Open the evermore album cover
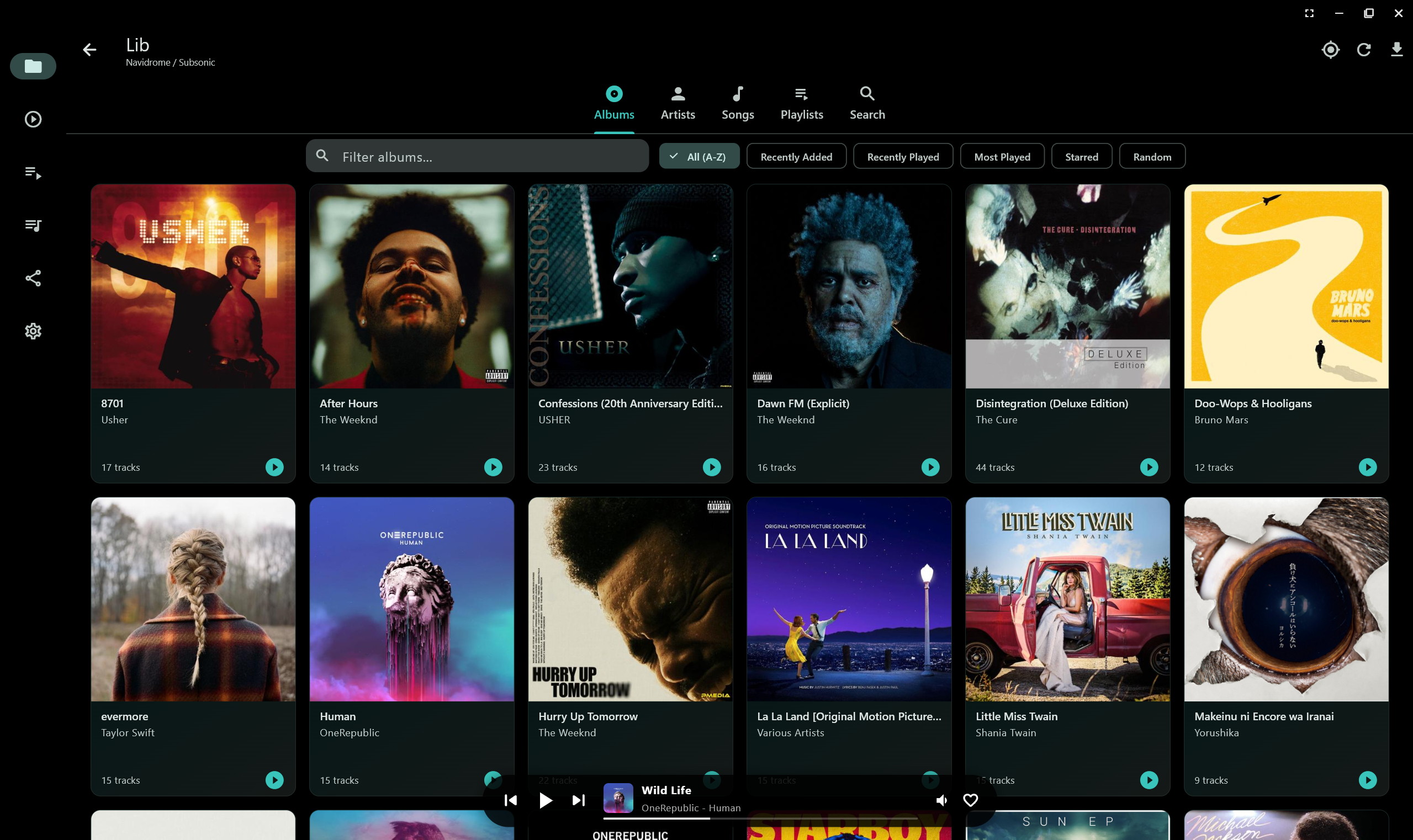The image size is (1413, 840). [193, 599]
